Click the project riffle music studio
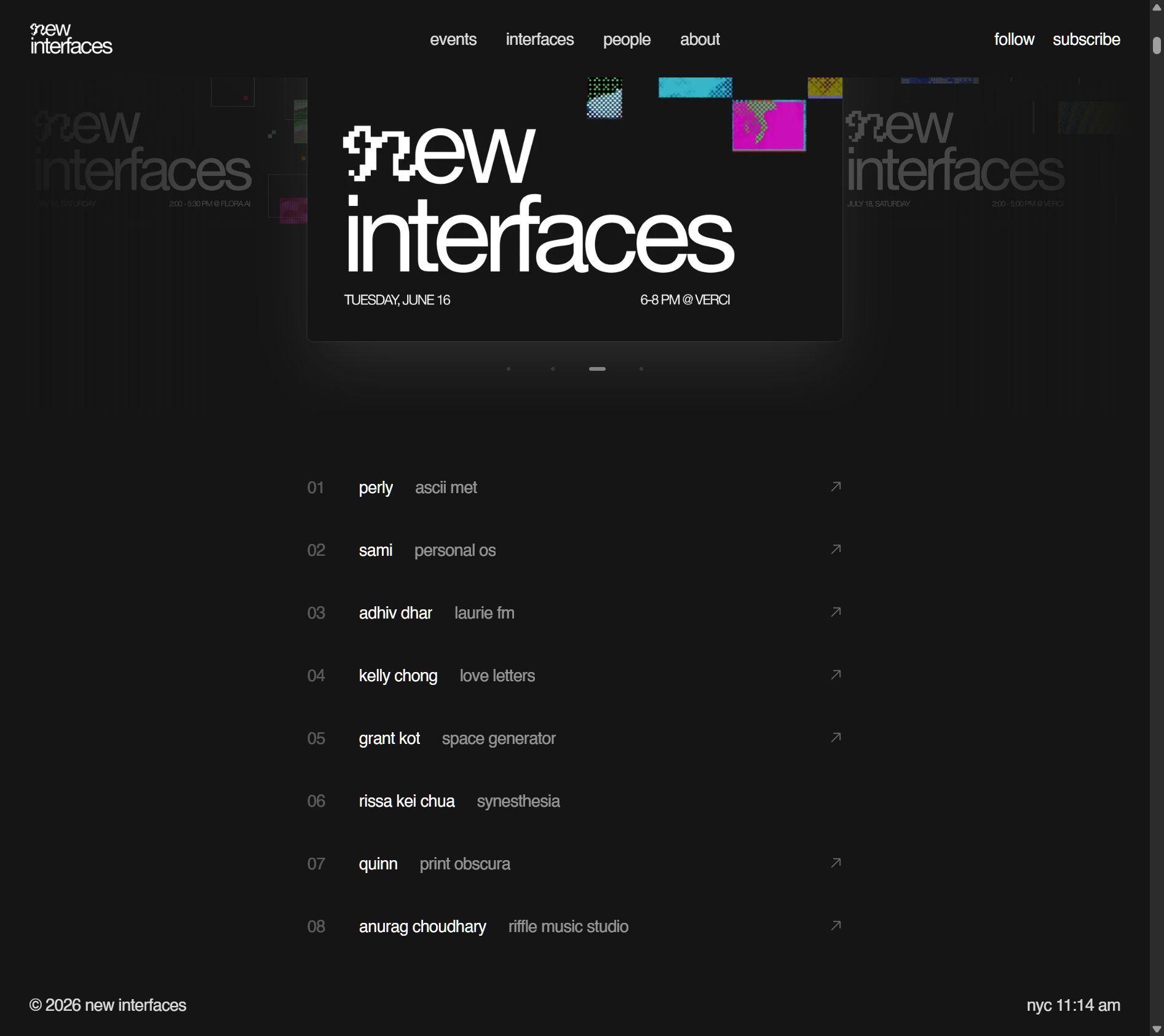 click(568, 927)
